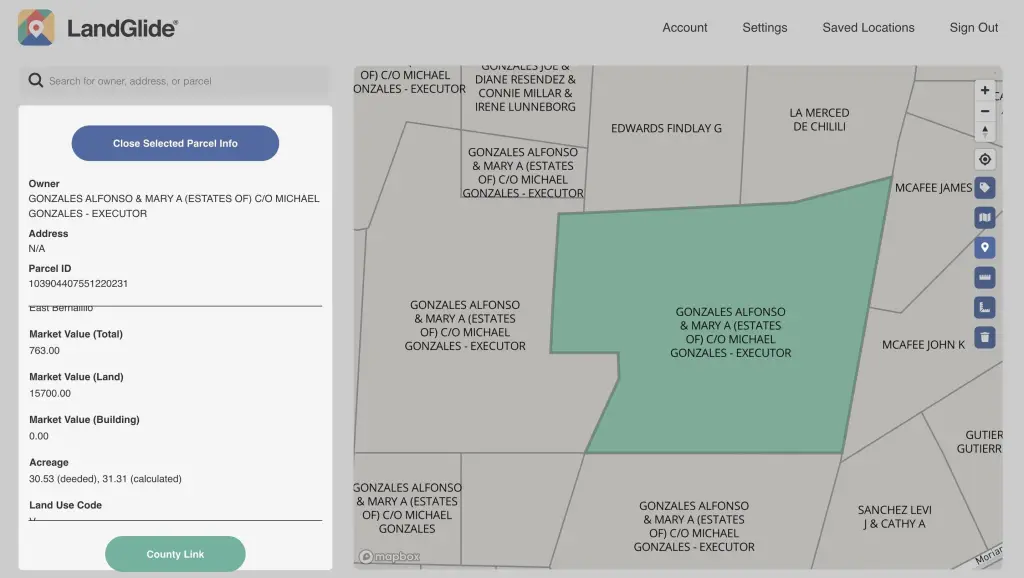Open the folded map layers icon
The height and width of the screenshot is (578, 1024).
pyautogui.click(x=985, y=217)
